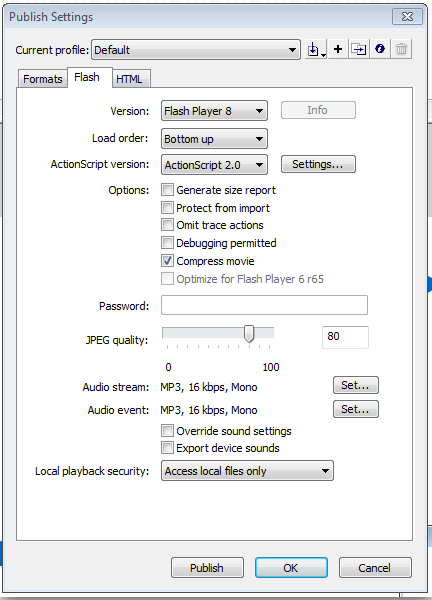Create a new profile with plus icon

338,49
